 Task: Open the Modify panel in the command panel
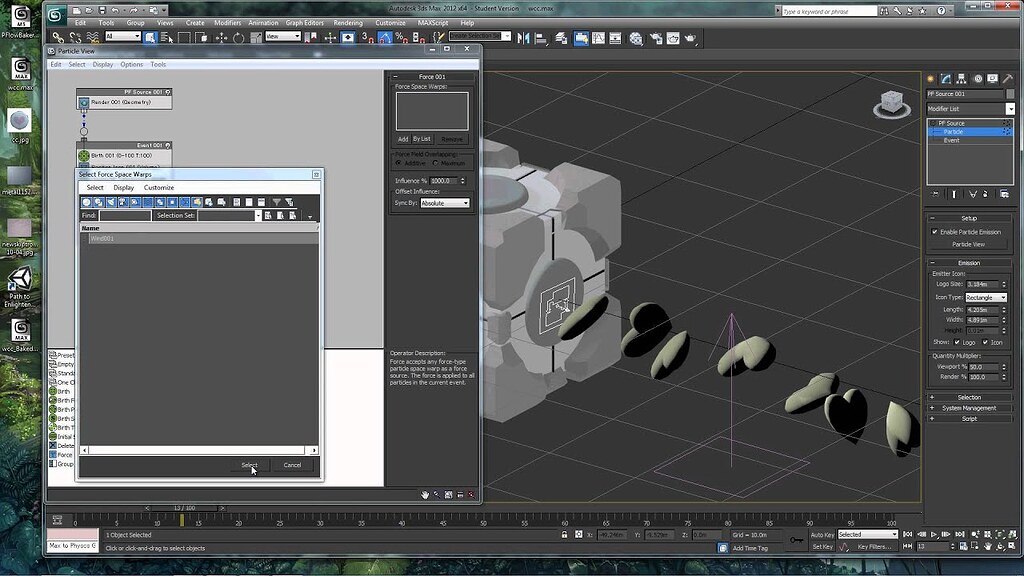pyautogui.click(x=944, y=78)
